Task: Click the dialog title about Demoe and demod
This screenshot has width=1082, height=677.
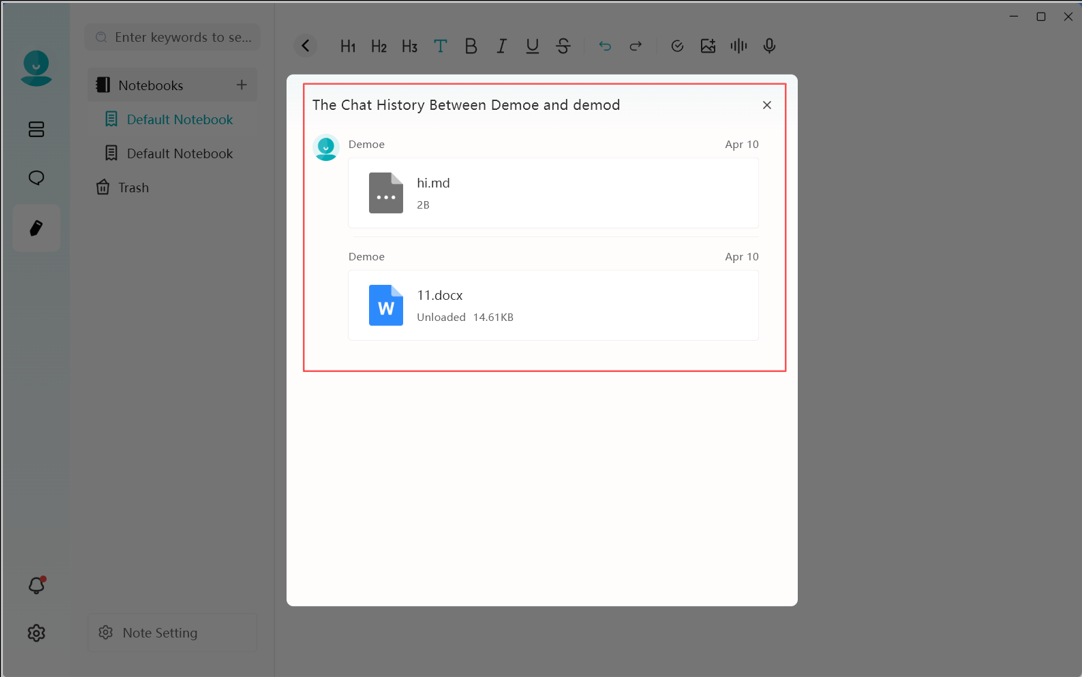Action: [466, 105]
